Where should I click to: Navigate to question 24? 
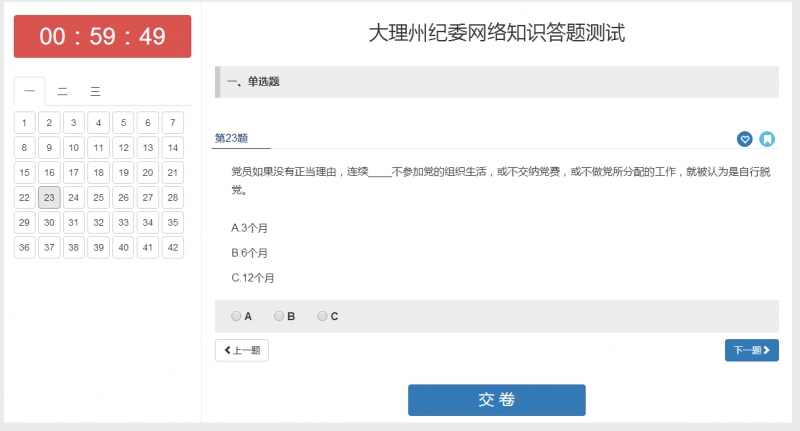[74, 198]
